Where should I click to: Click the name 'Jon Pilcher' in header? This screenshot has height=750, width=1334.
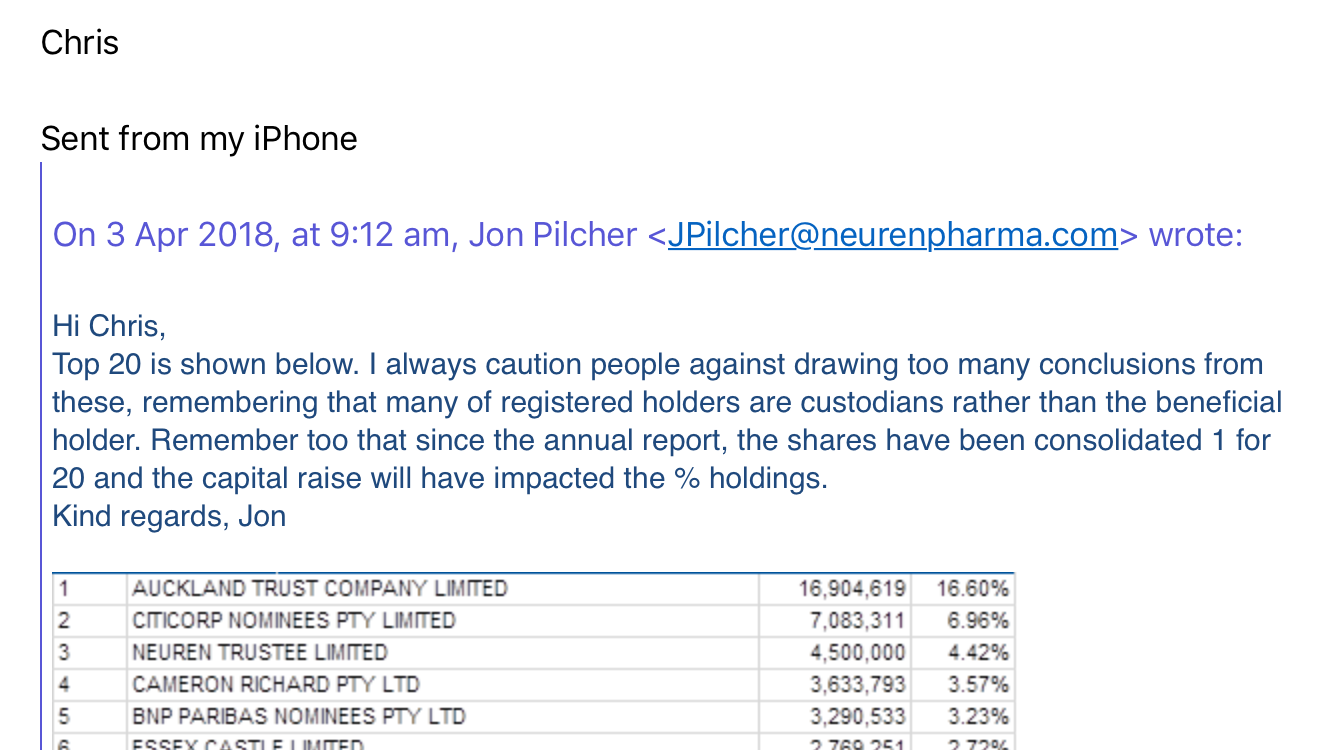click(x=552, y=235)
